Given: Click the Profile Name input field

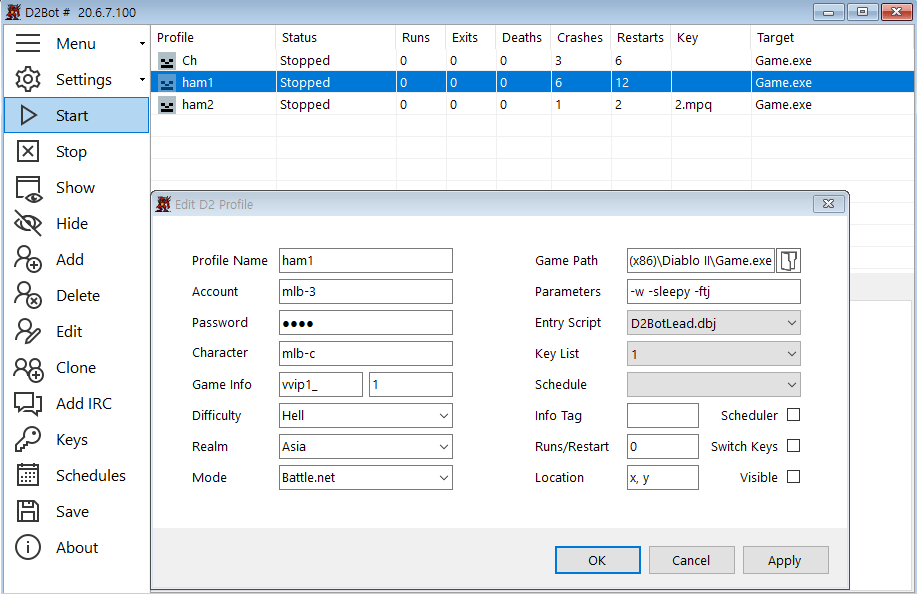Looking at the screenshot, I should point(365,260).
